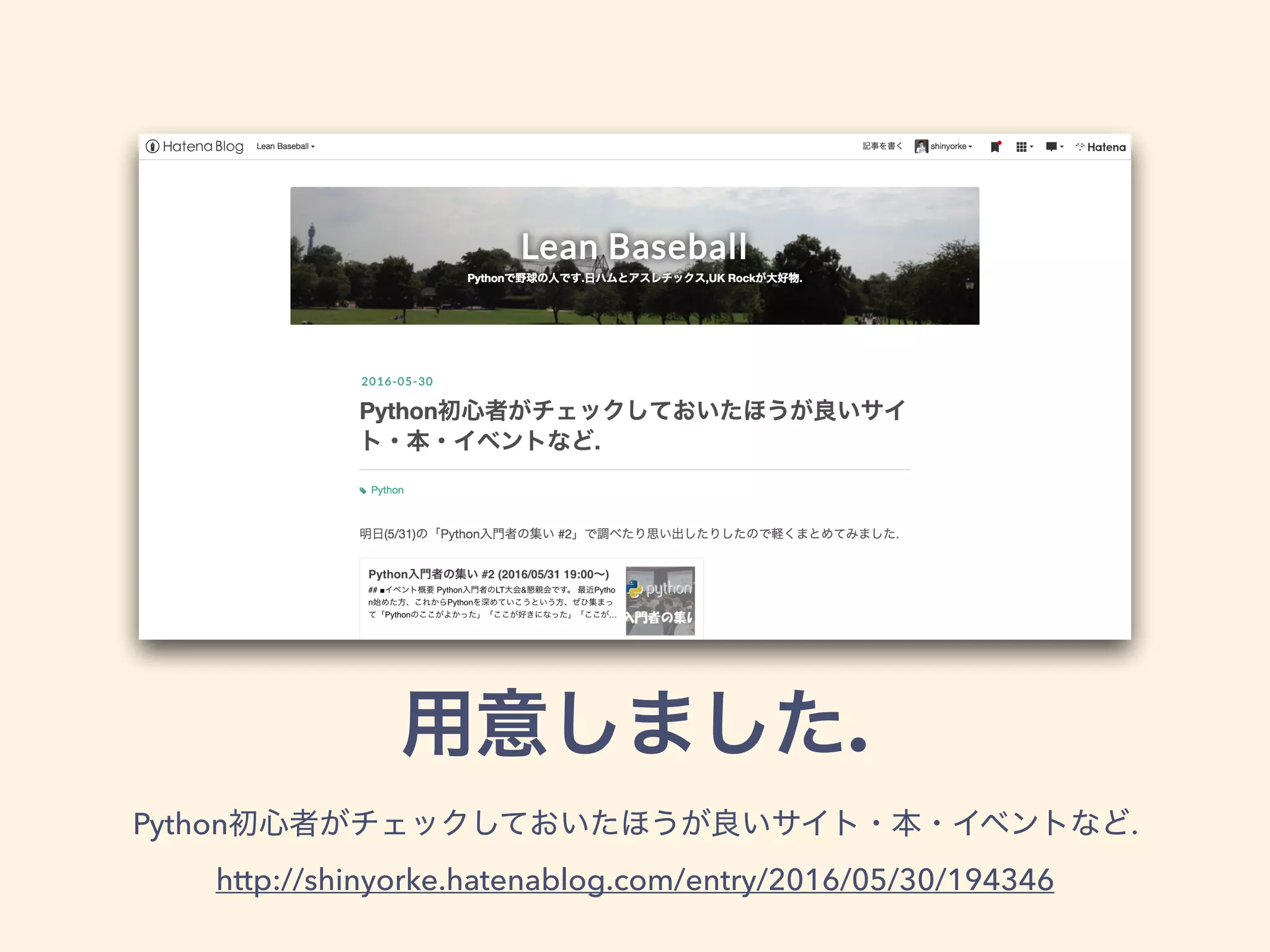Click the blog description under Lean Baseball

tap(634, 278)
